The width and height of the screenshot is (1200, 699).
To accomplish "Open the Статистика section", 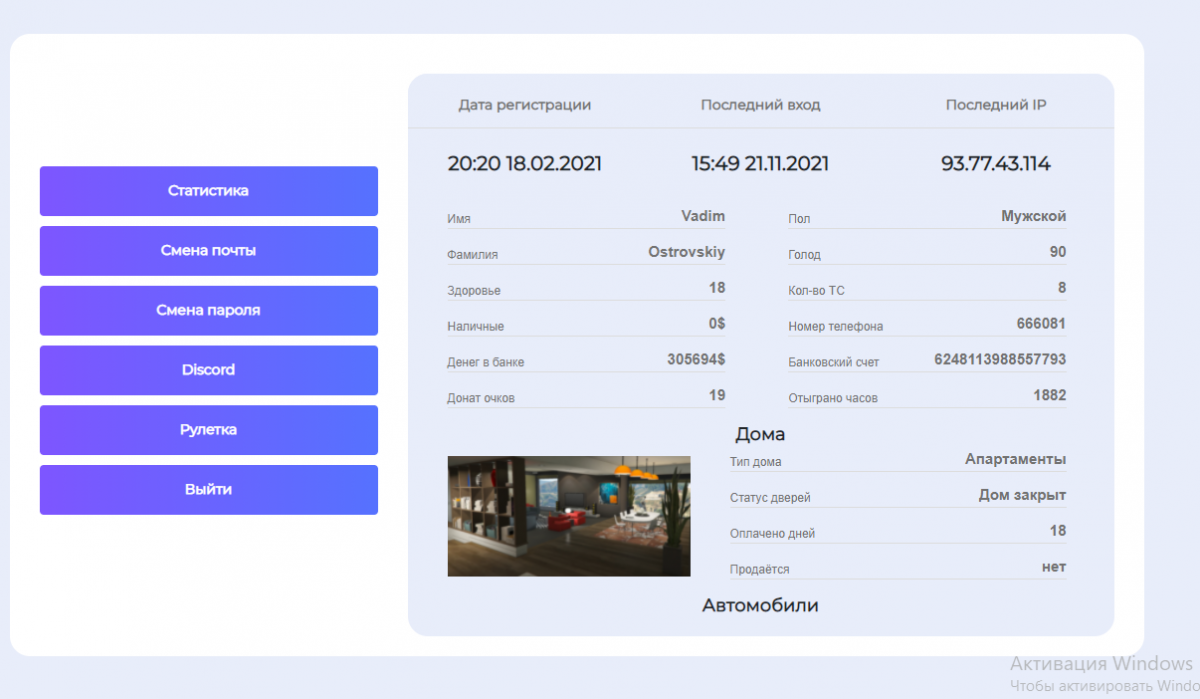I will click(x=208, y=191).
